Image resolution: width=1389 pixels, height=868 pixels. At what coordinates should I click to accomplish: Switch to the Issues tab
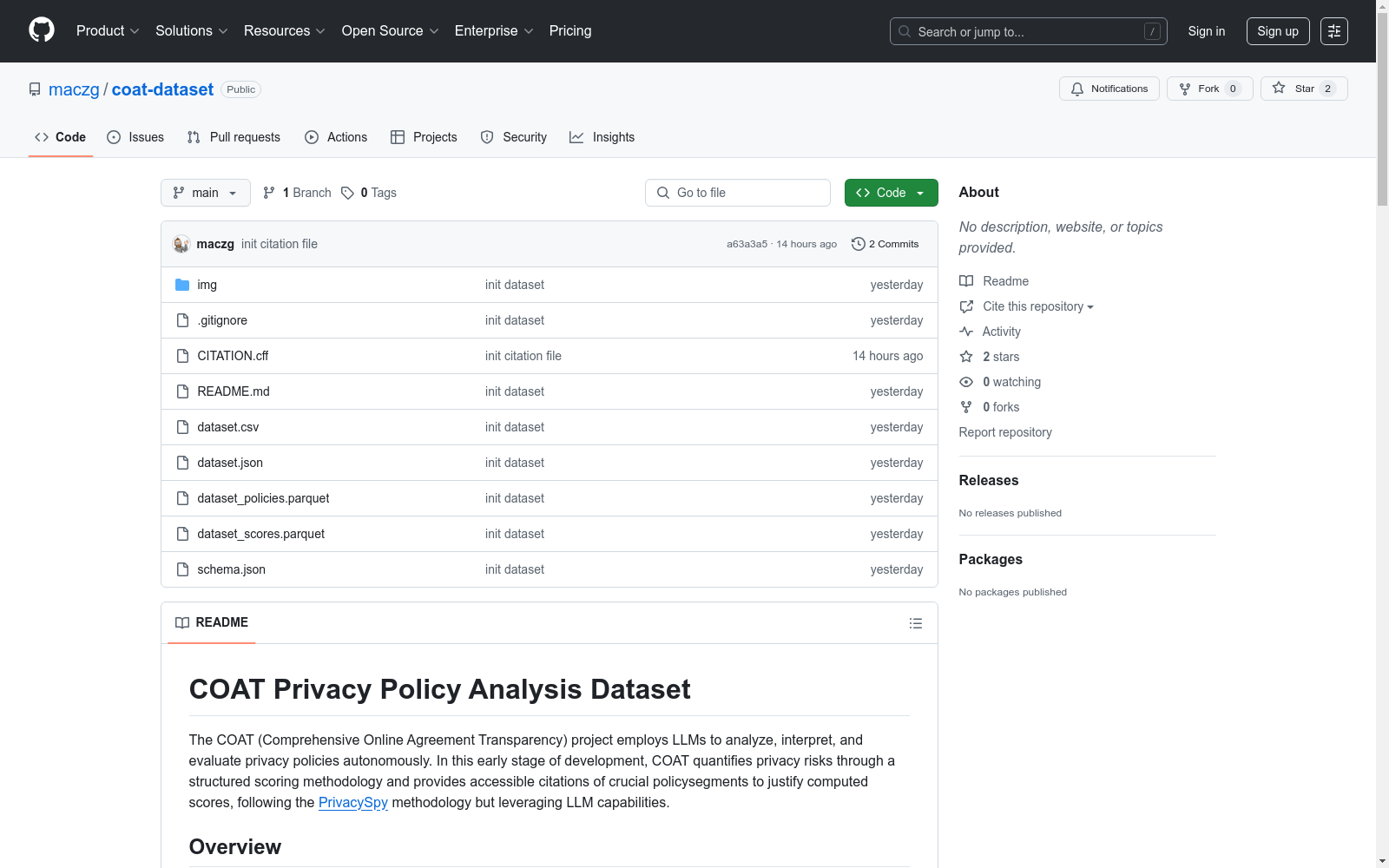coord(135,137)
